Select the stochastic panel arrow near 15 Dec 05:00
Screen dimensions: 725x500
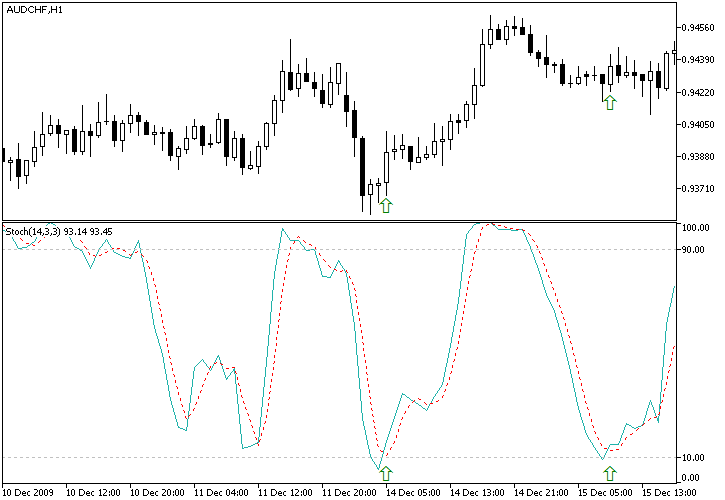(610, 473)
